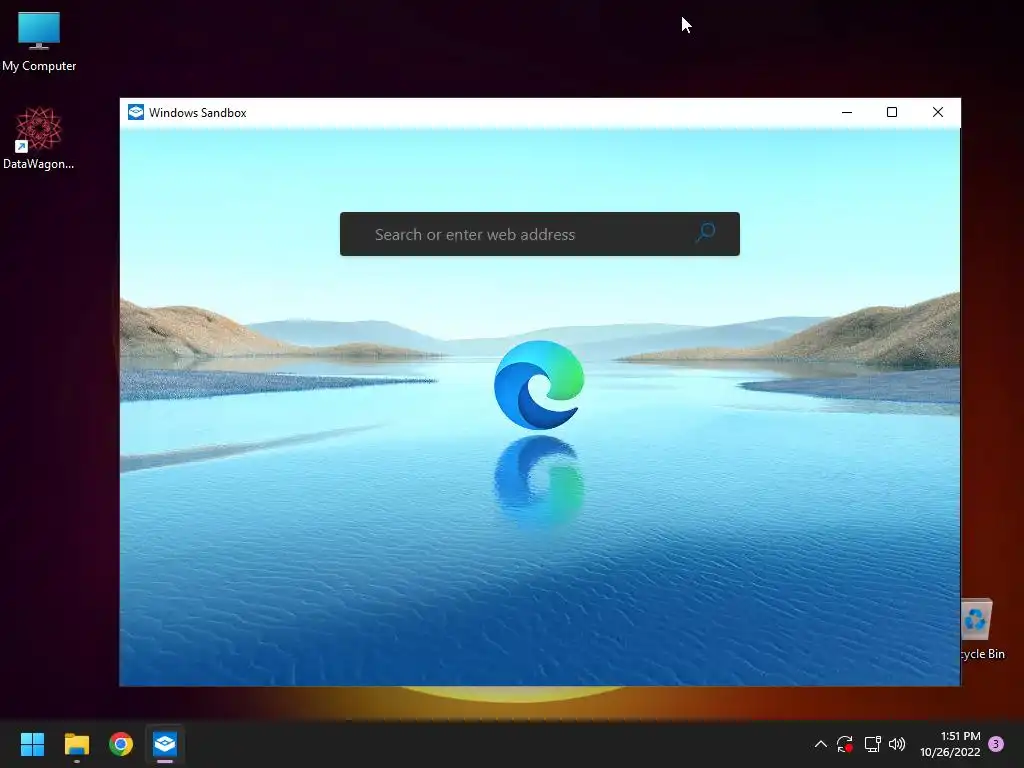The height and width of the screenshot is (768, 1024).
Task: Open the network status tray icon
Action: (x=872, y=744)
